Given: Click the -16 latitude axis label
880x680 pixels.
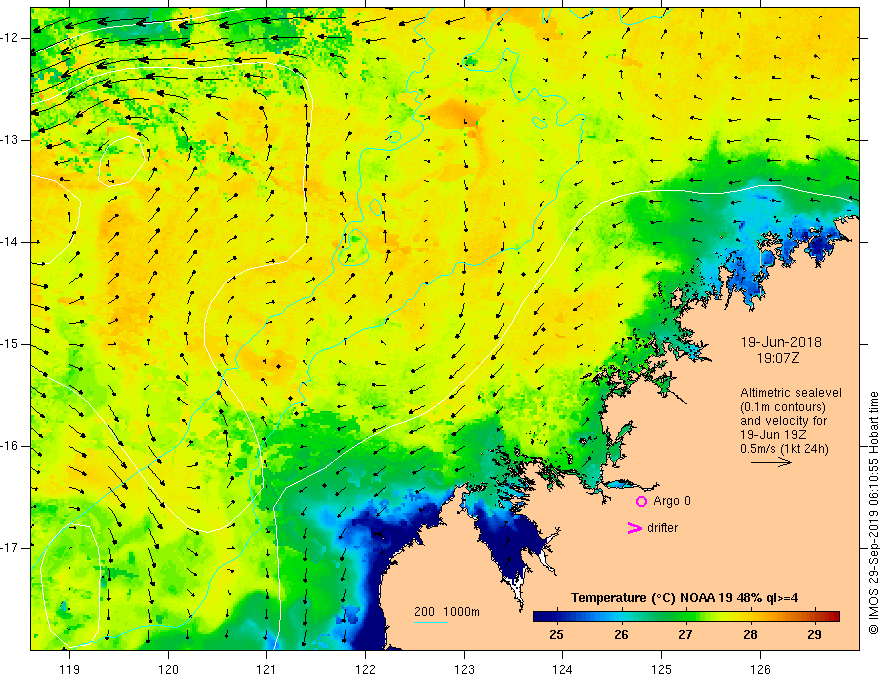Looking at the screenshot, I should pos(10,447).
